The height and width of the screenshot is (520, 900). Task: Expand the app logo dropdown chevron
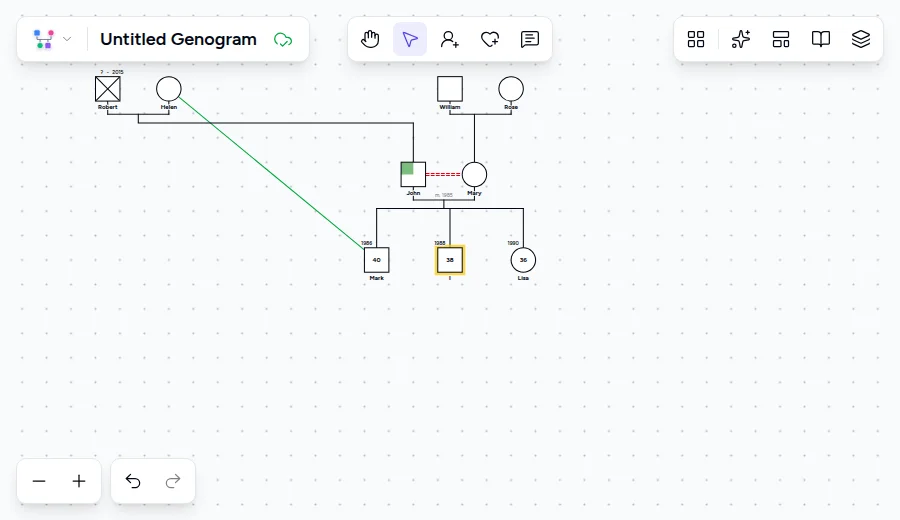pos(67,39)
